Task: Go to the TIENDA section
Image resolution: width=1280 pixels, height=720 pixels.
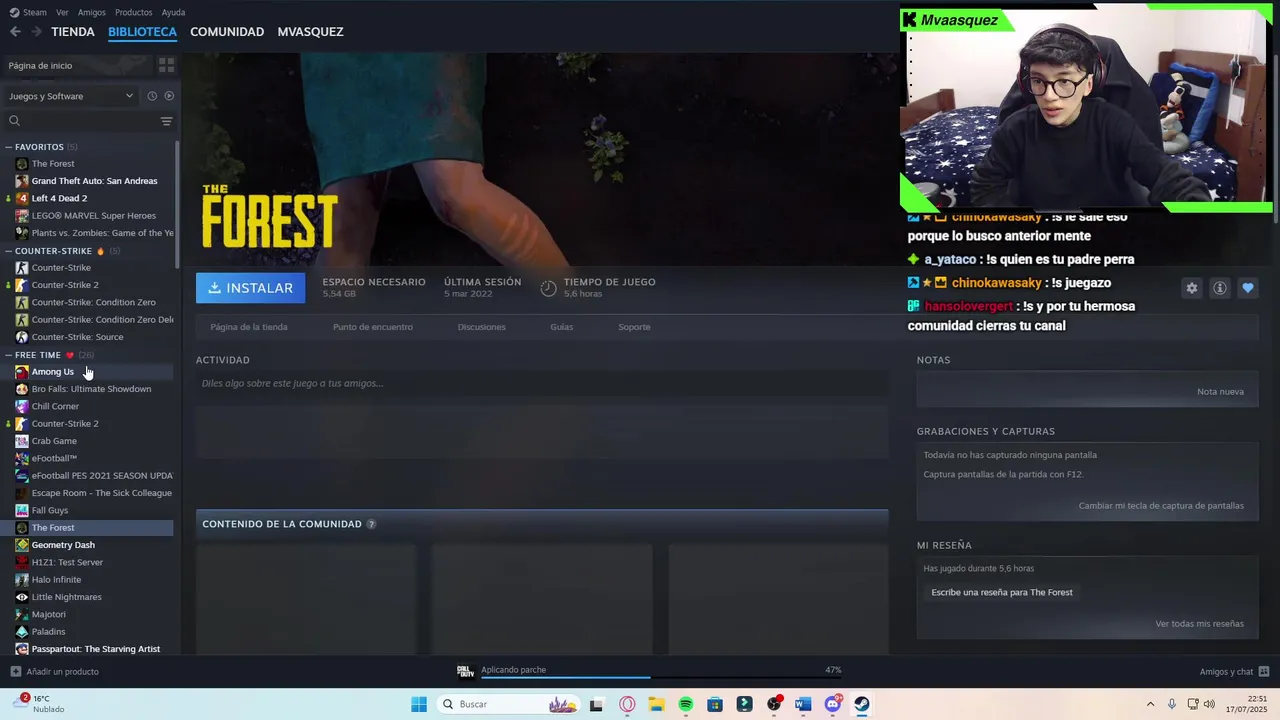Action: point(73,32)
